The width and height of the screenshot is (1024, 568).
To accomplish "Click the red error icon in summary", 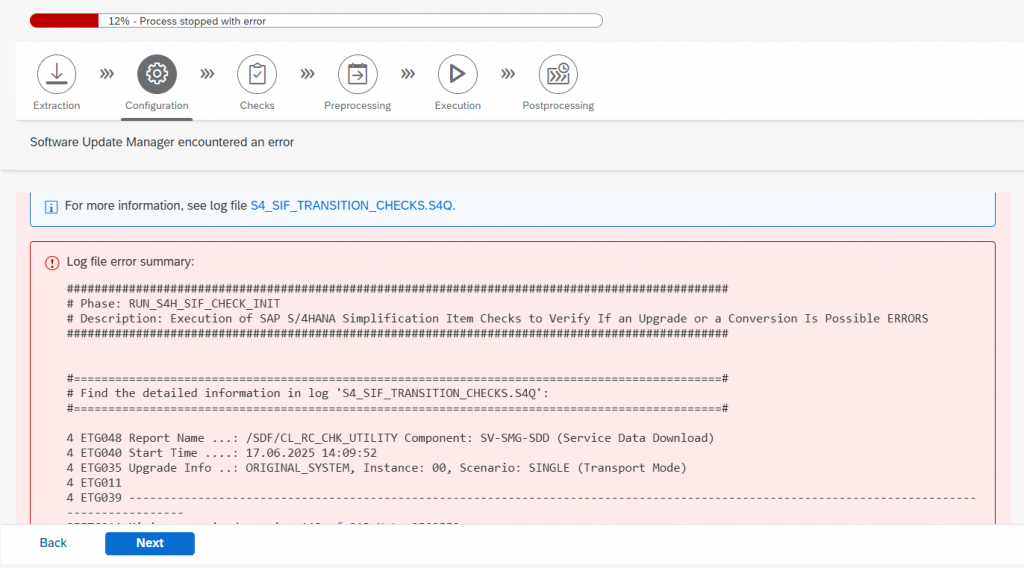I will (x=52, y=262).
